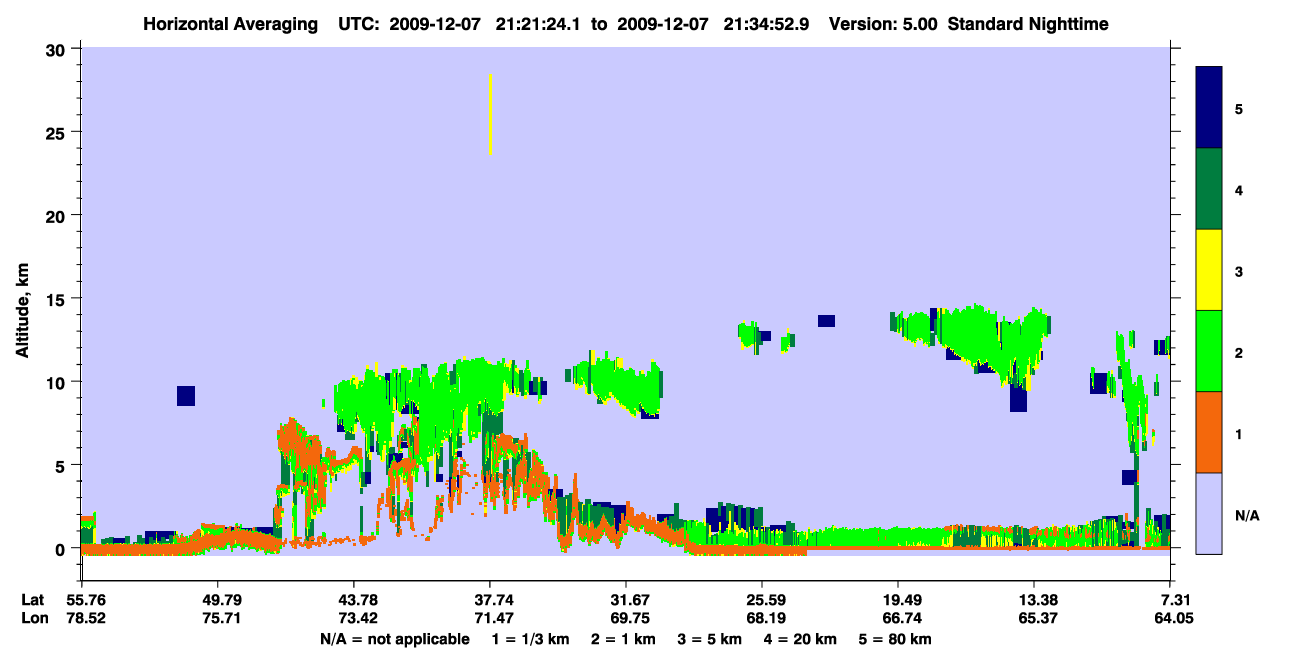Viewport: 1300px width, 667px height.
Task: Click 'Version: 5.00' in the title
Action: point(881,23)
